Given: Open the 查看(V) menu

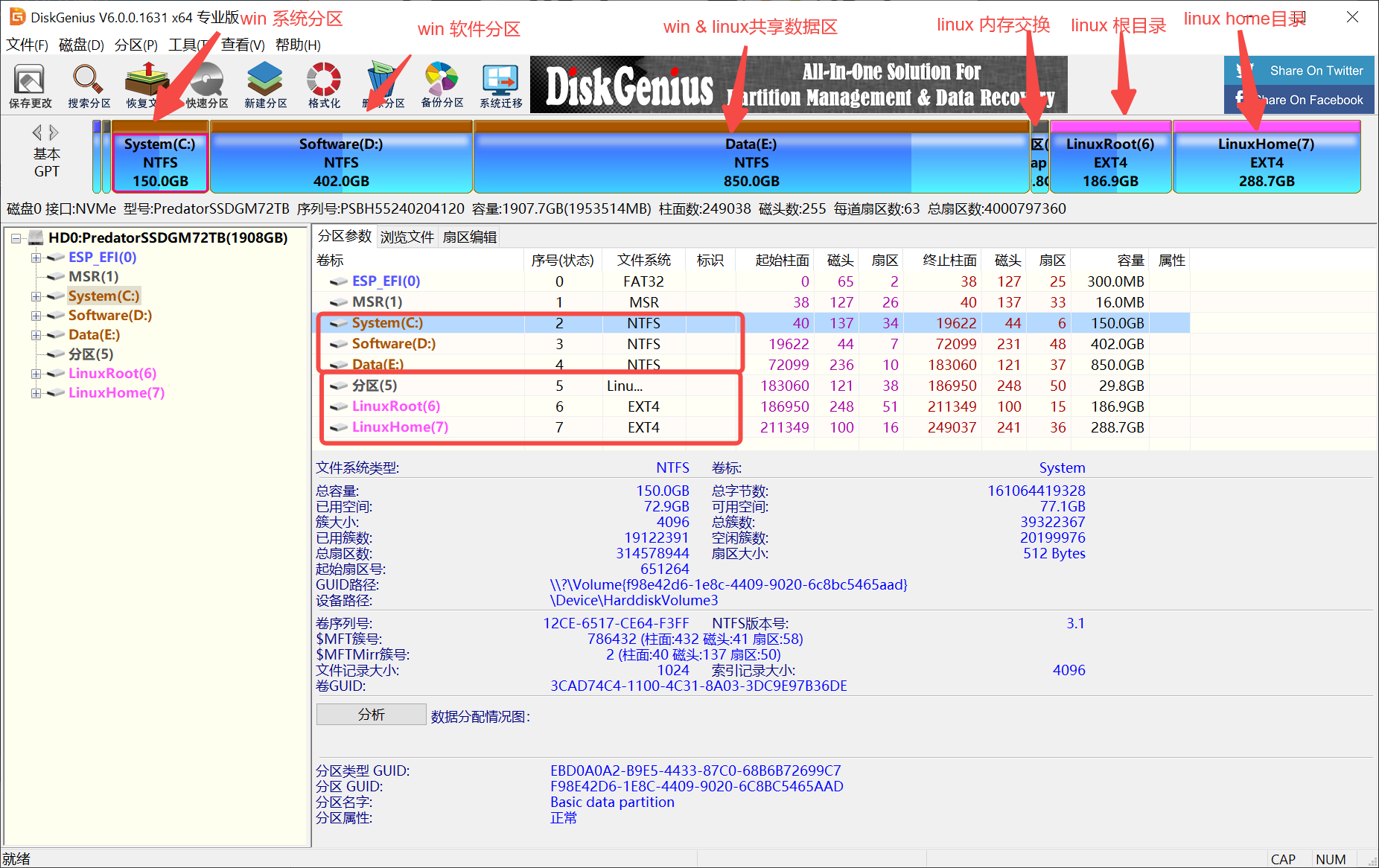Looking at the screenshot, I should (x=243, y=45).
